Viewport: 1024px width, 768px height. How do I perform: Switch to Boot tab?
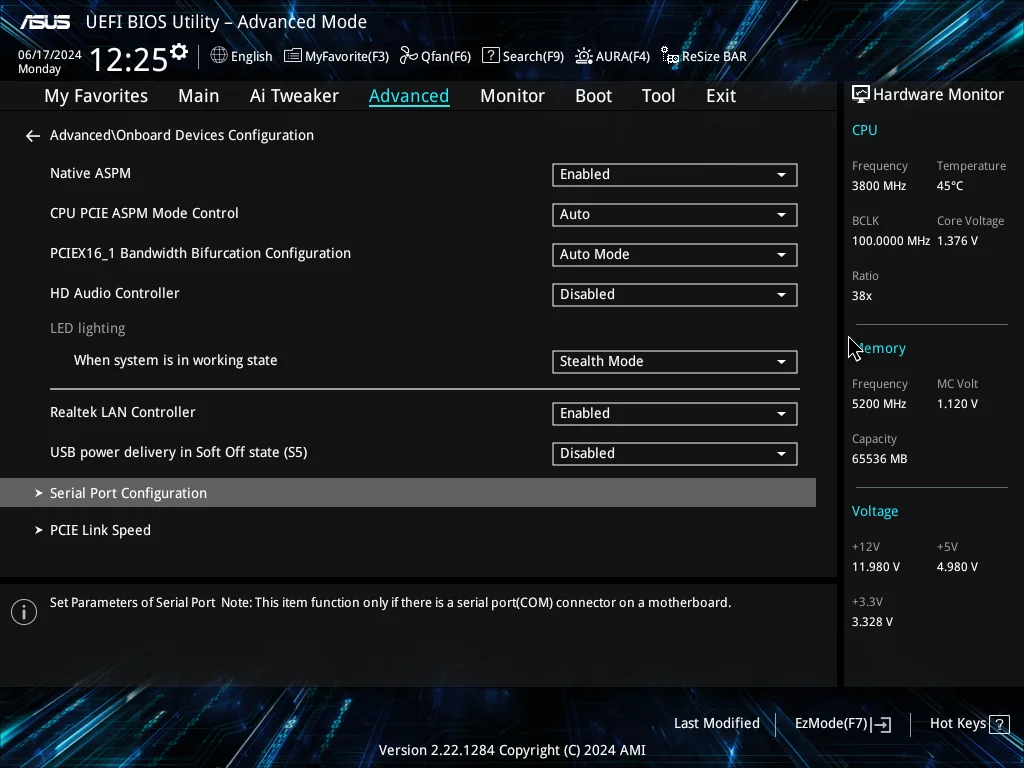point(593,96)
